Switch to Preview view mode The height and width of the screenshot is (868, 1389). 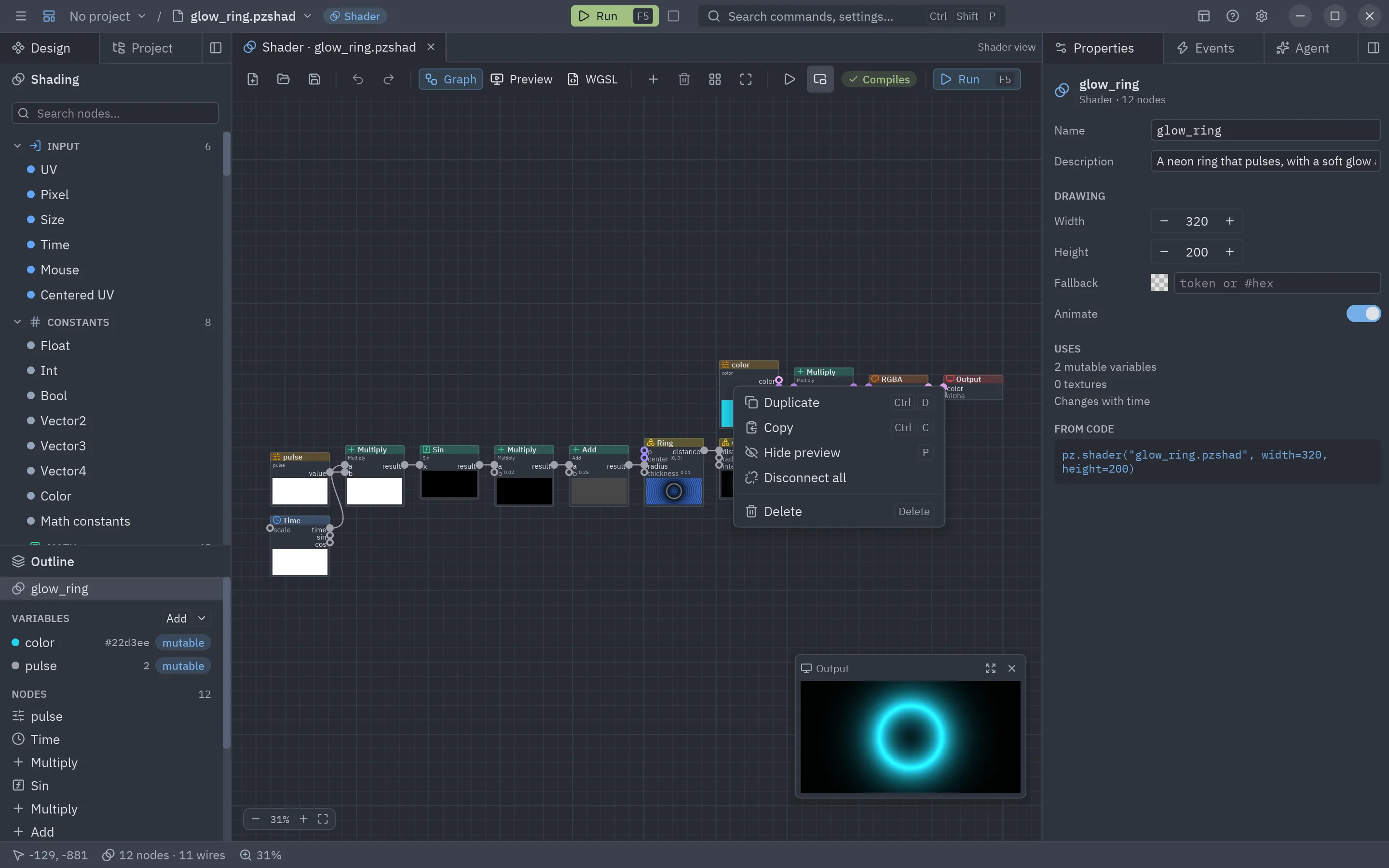coord(522,79)
